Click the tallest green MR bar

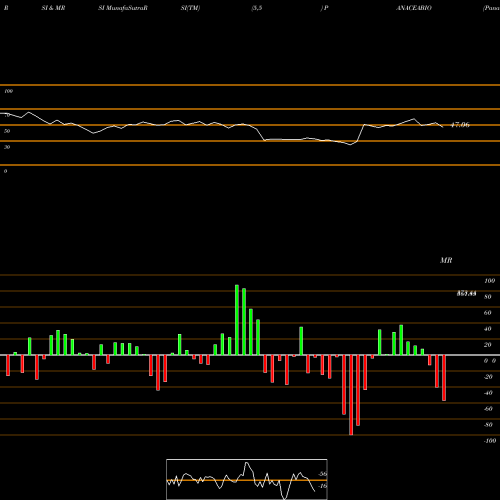(237, 320)
